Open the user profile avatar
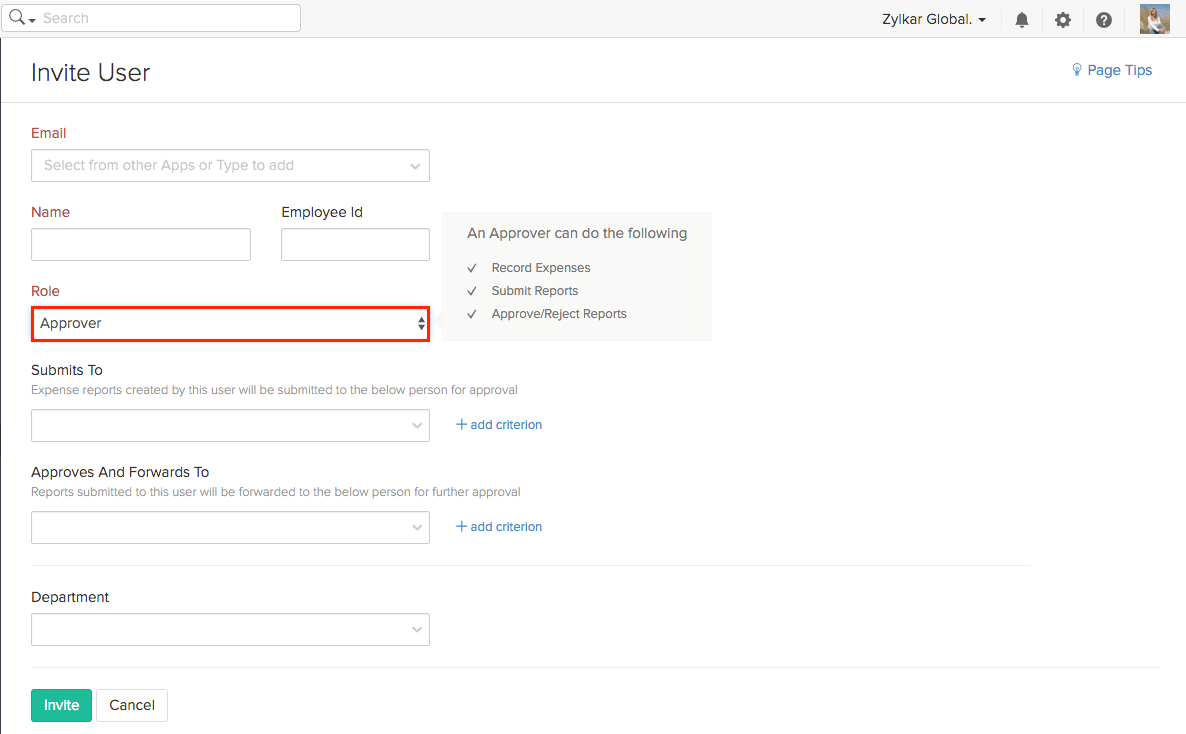The height and width of the screenshot is (734, 1186). pyautogui.click(x=1154, y=19)
